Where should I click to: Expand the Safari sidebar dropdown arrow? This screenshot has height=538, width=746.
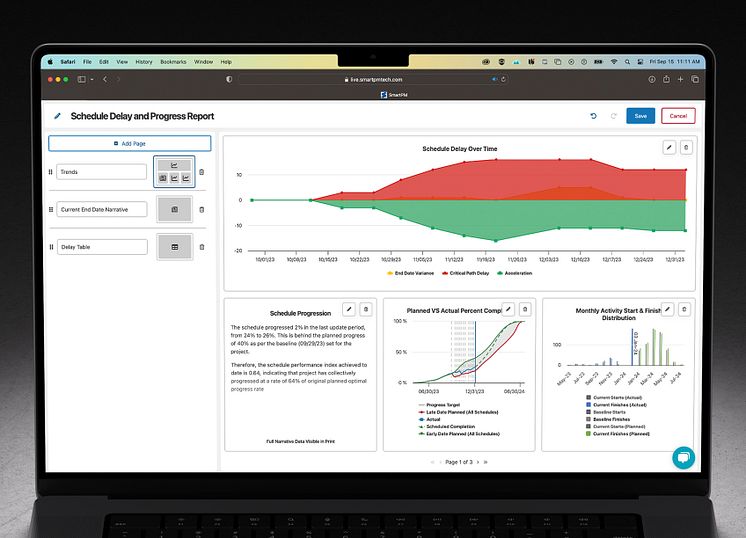coord(92,79)
